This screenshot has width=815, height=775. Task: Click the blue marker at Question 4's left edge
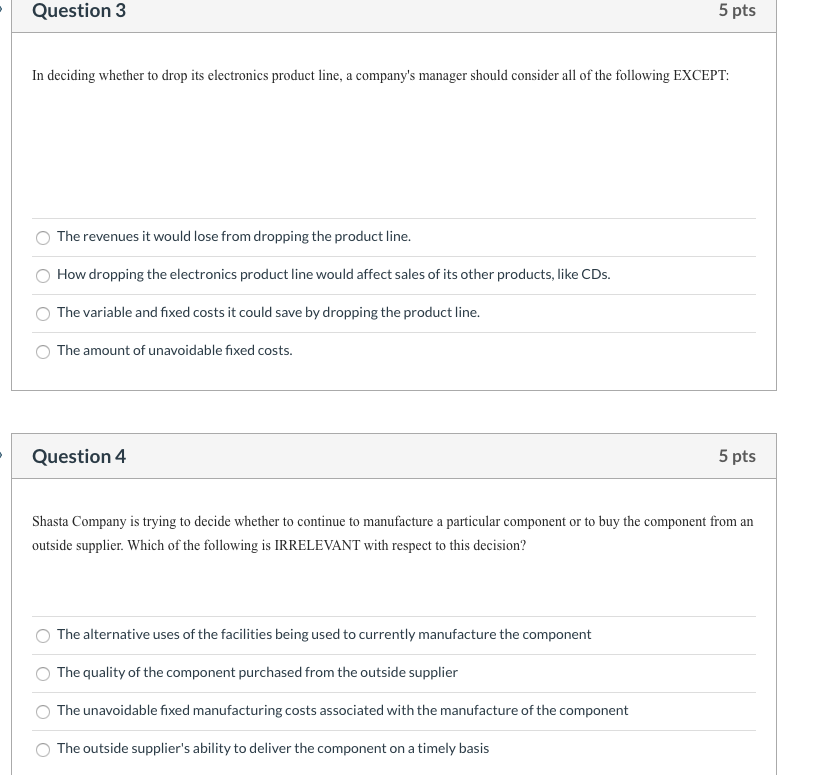[x=3, y=455]
